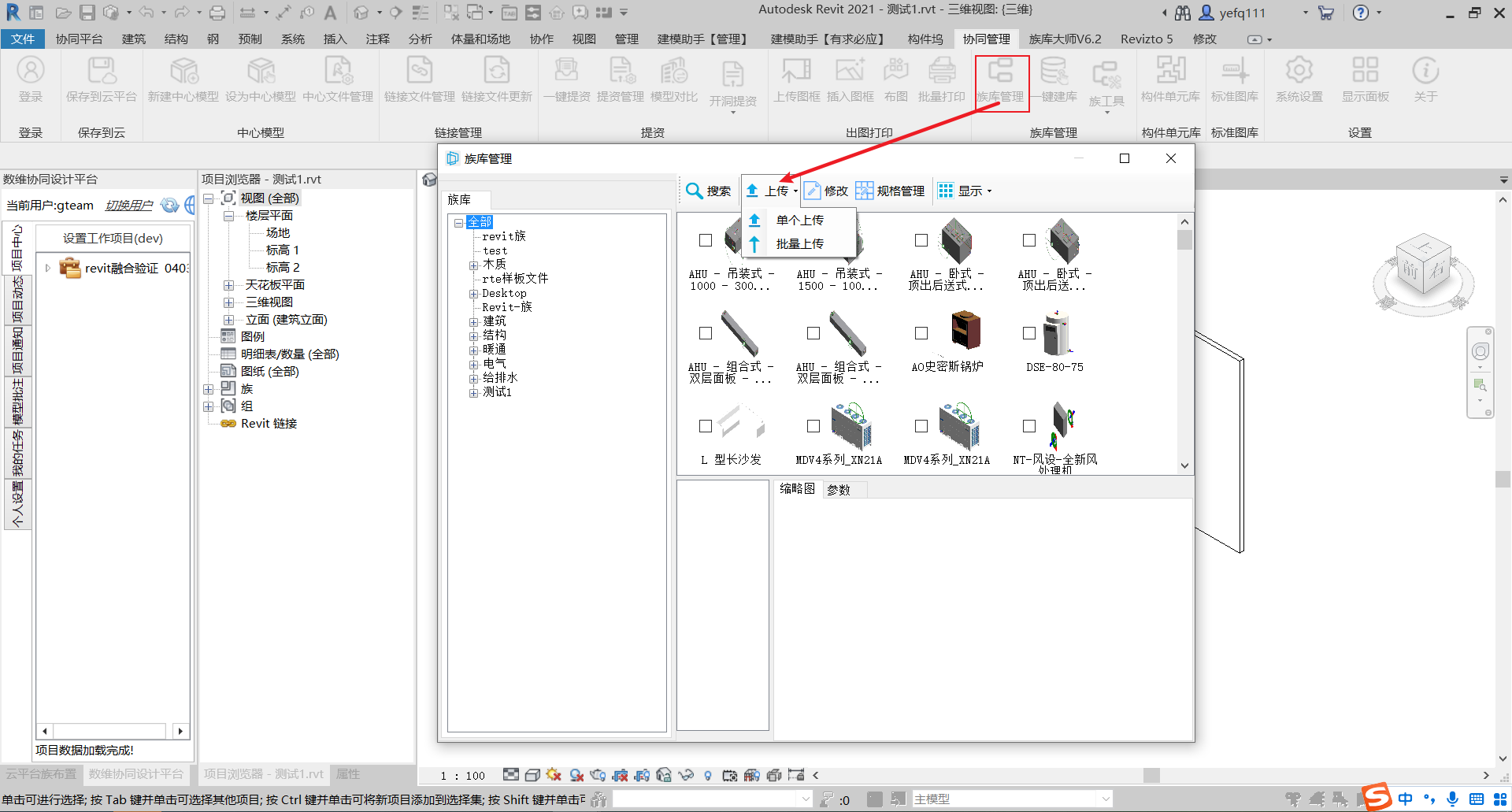Screen dimensions: 1512x812
Task: Open 新建中心模型 tool in ribbon
Action: [x=183, y=79]
